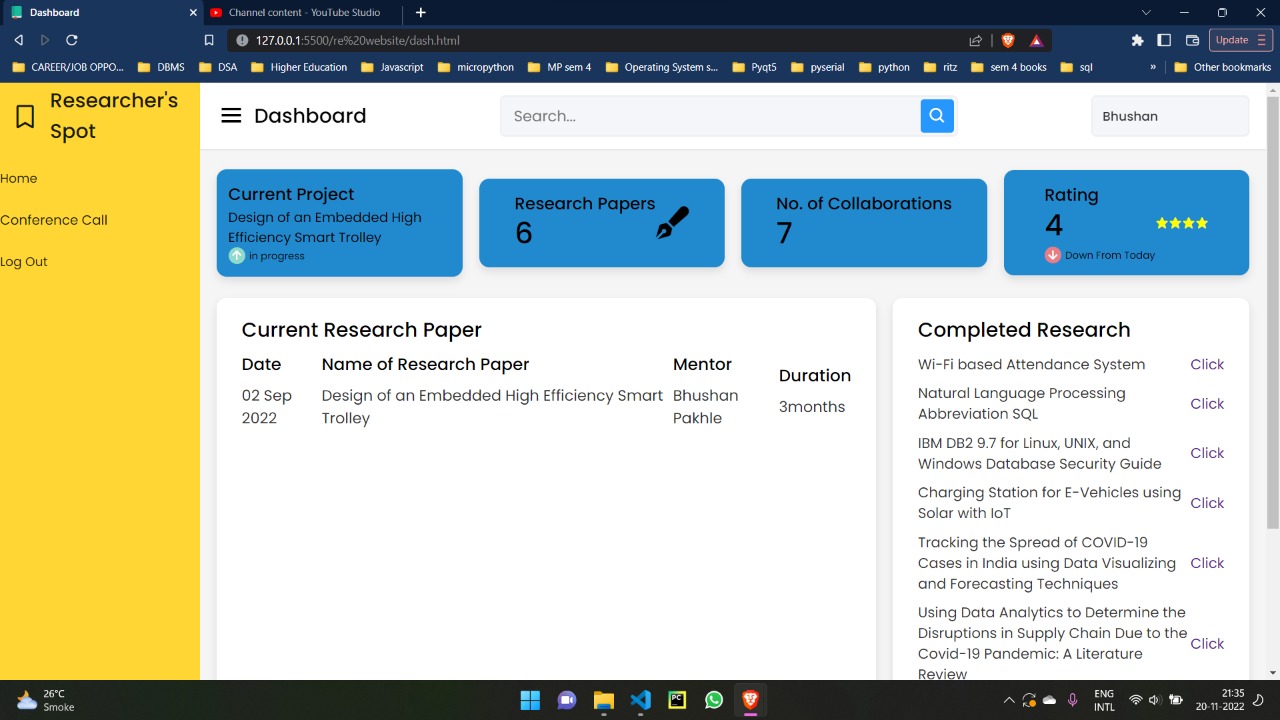Viewport: 1280px width, 720px height.
Task: Open browser extensions puzzle icon
Action: (1137, 40)
